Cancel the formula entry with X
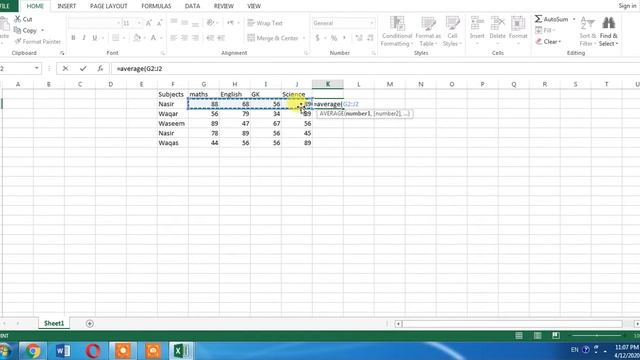This screenshot has width=640, height=360. 65,69
